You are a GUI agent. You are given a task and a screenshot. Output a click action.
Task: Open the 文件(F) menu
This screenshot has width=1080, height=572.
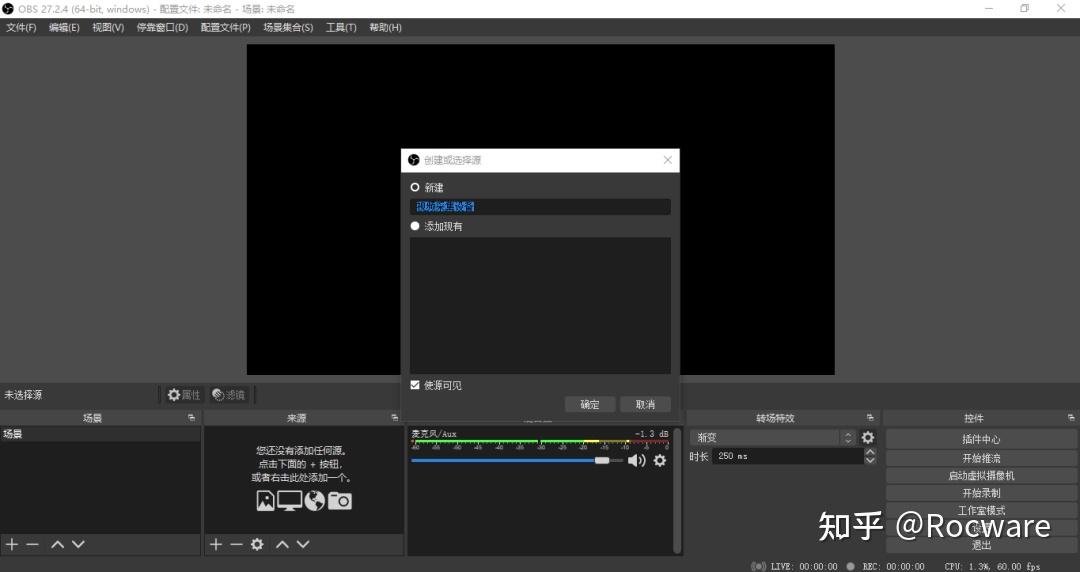[21, 28]
